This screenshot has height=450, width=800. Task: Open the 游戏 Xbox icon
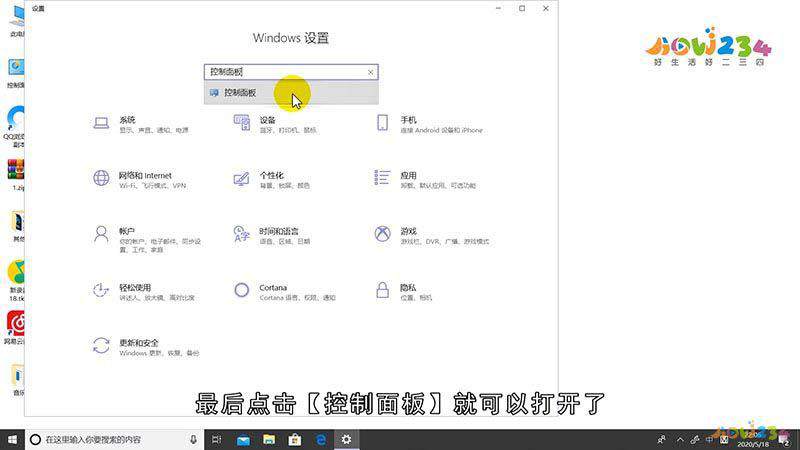[x=382, y=234]
